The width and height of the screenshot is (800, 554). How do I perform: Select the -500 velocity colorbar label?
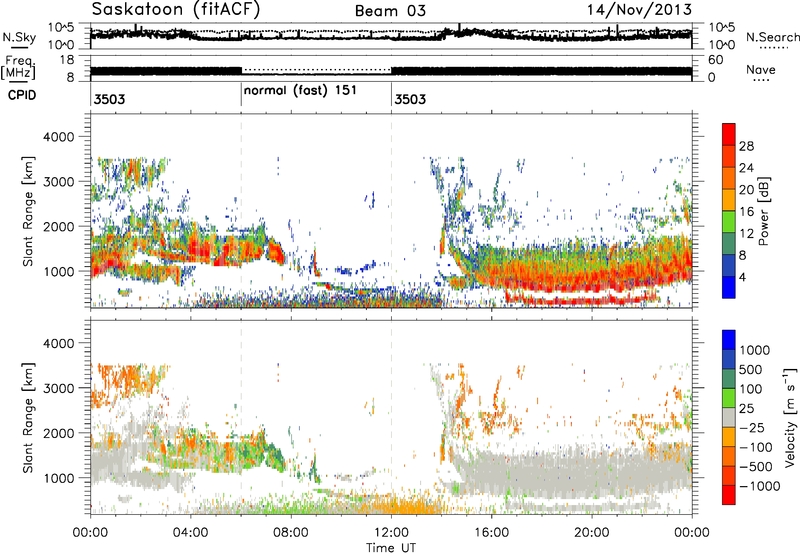(x=756, y=467)
